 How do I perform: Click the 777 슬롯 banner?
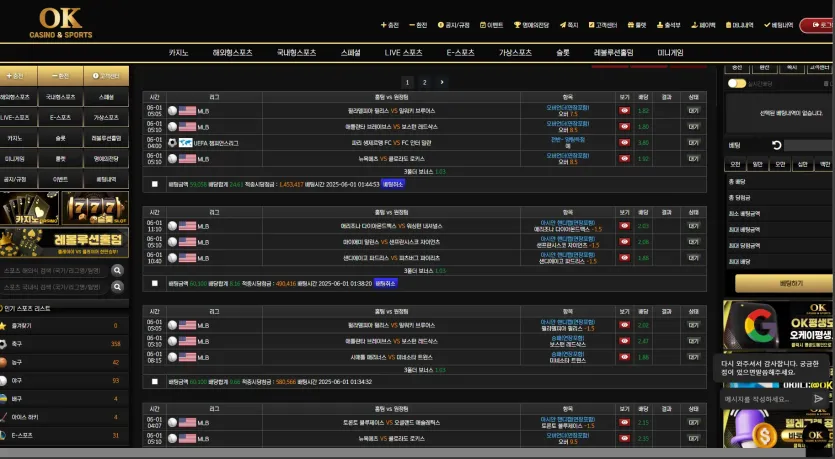[x=95, y=208]
